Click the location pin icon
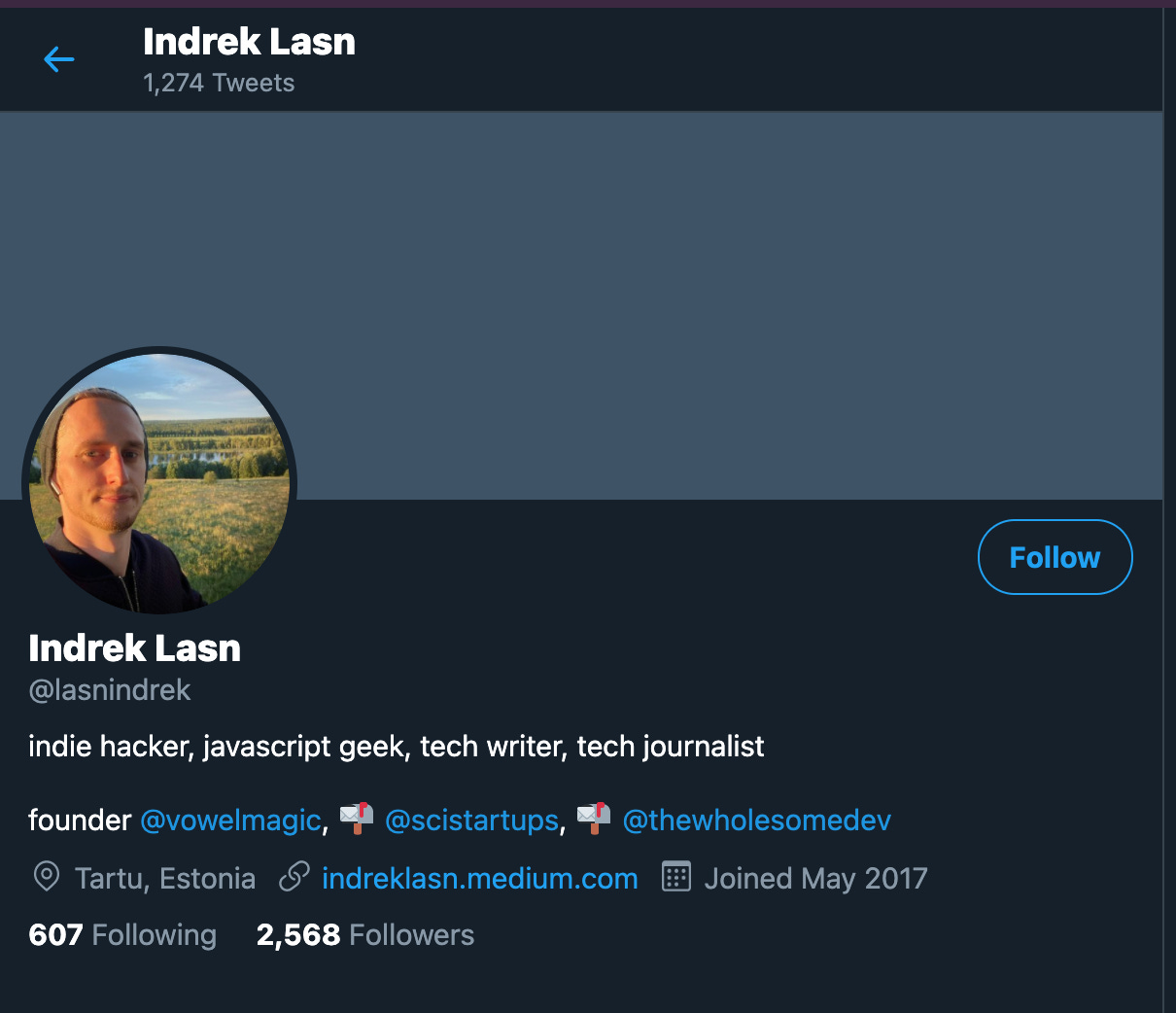The height and width of the screenshot is (1013, 1176). coord(46,877)
